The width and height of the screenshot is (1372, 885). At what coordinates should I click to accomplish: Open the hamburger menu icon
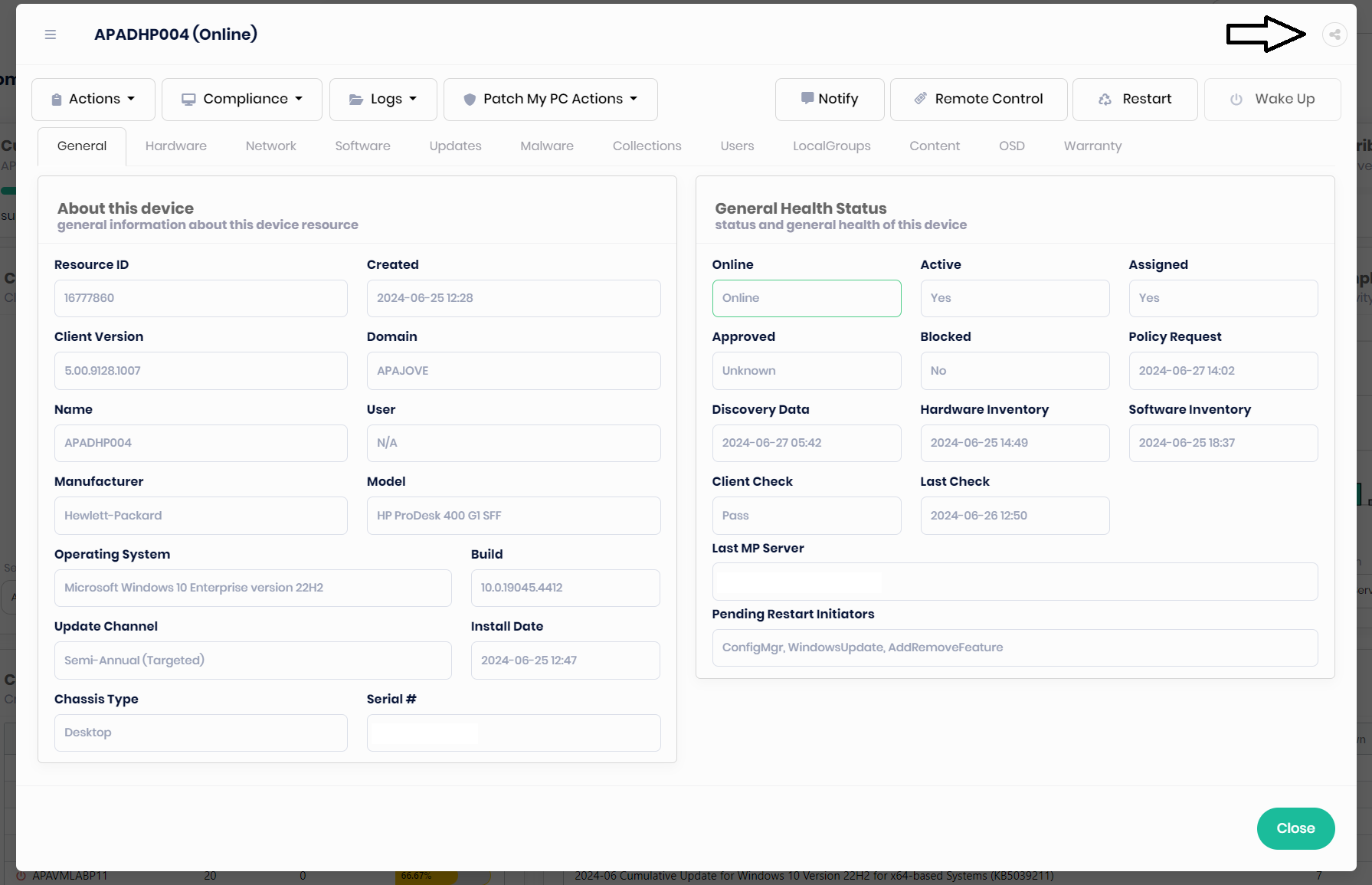pos(51,34)
